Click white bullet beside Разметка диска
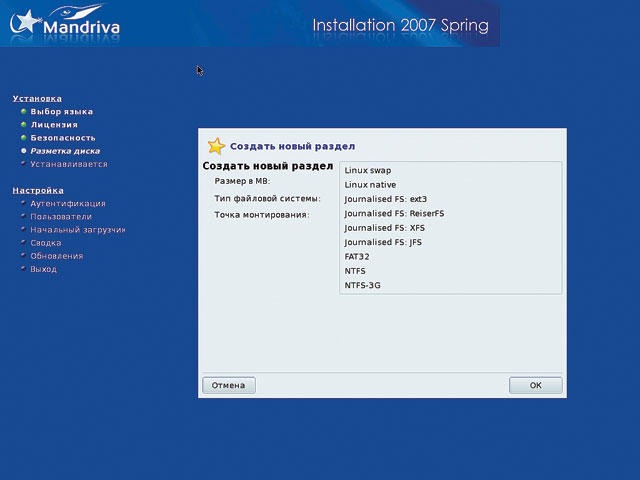 pos(24,151)
